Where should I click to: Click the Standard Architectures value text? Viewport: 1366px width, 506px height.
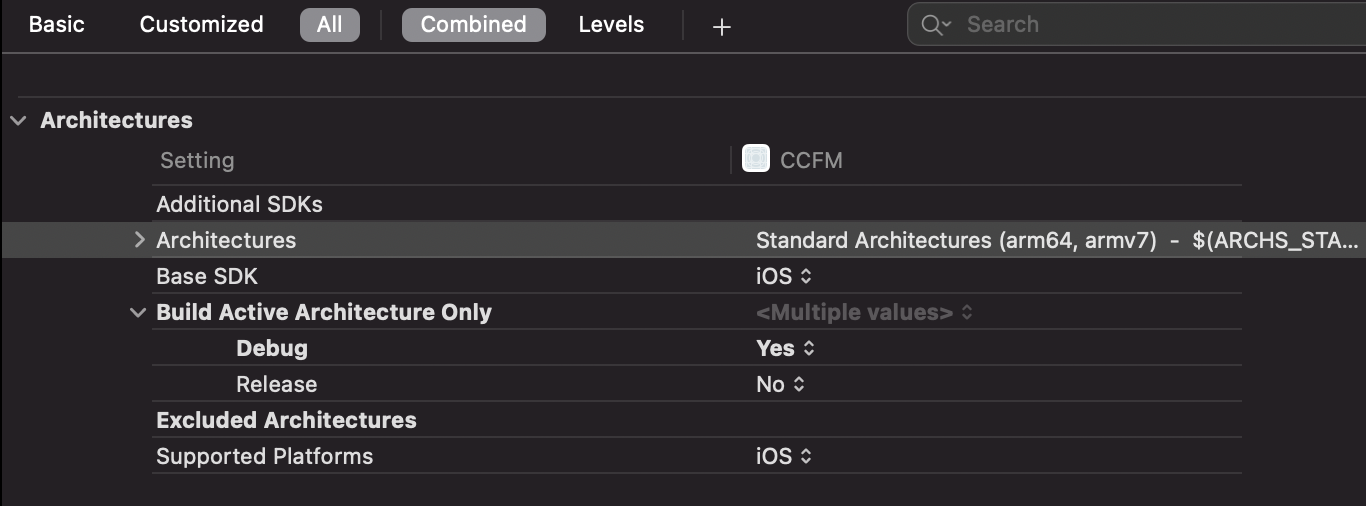point(956,240)
